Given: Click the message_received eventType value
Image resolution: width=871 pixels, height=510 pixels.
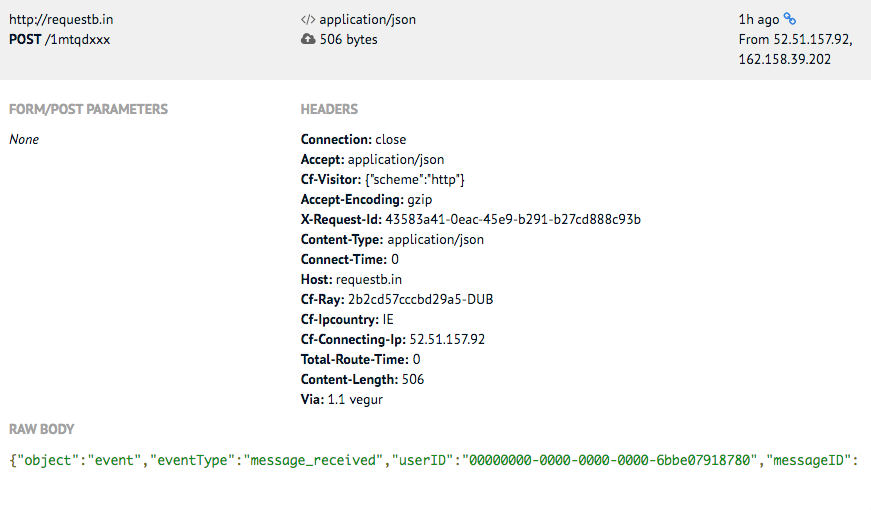Looking at the screenshot, I should click(313, 460).
